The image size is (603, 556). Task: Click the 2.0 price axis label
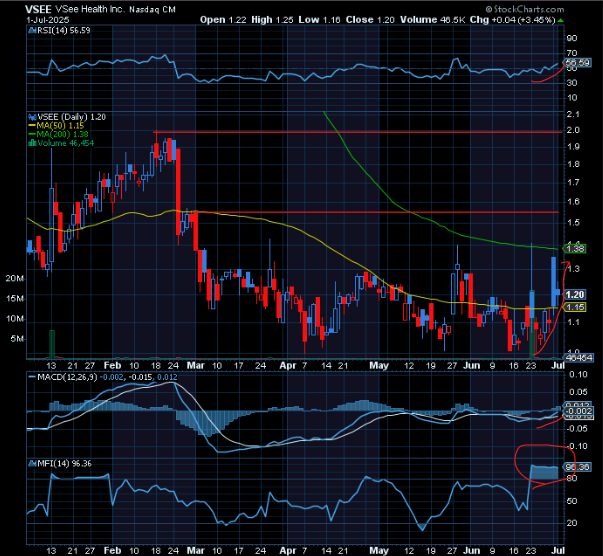[573, 130]
